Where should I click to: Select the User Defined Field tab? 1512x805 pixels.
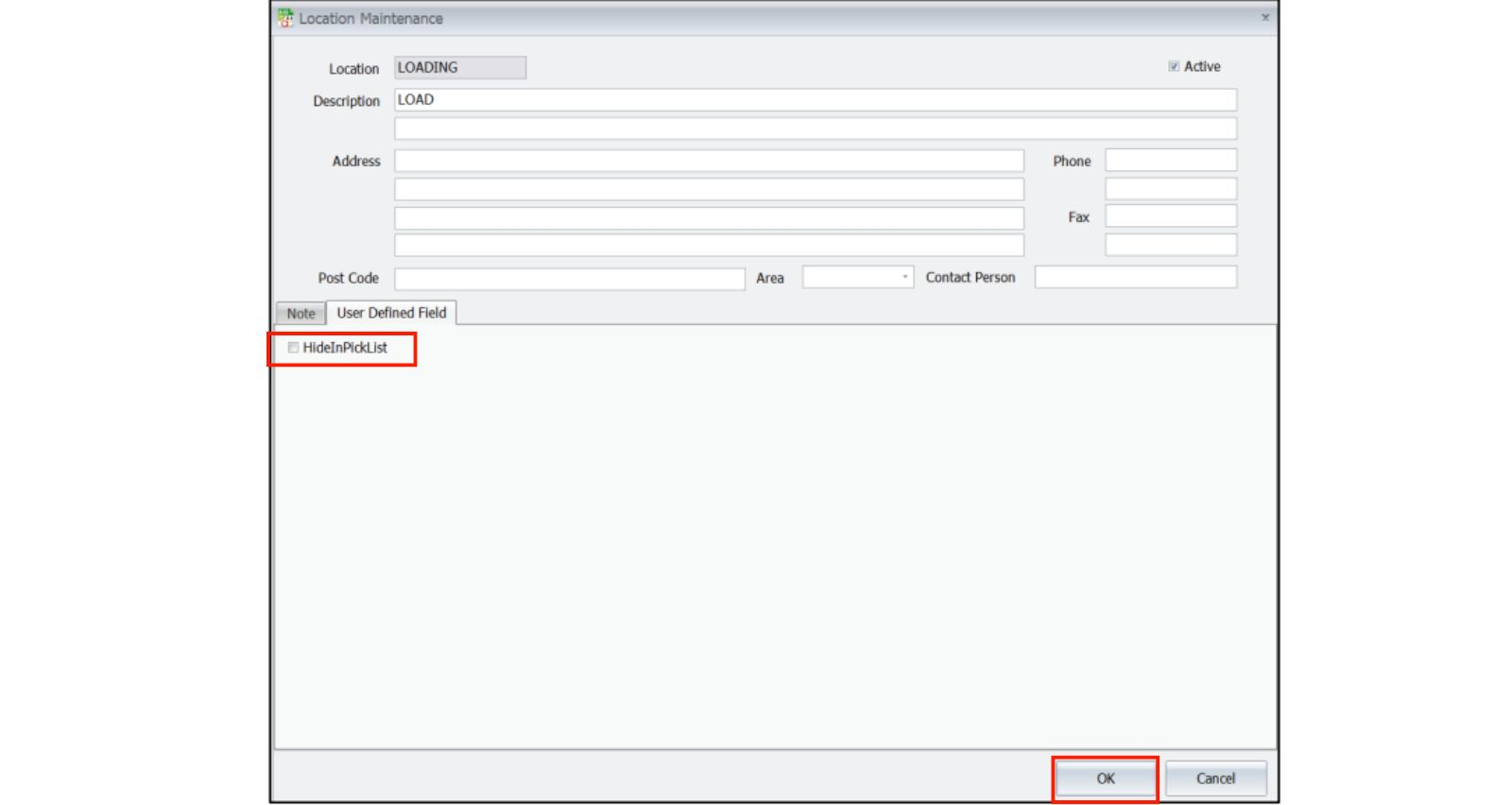pos(391,313)
